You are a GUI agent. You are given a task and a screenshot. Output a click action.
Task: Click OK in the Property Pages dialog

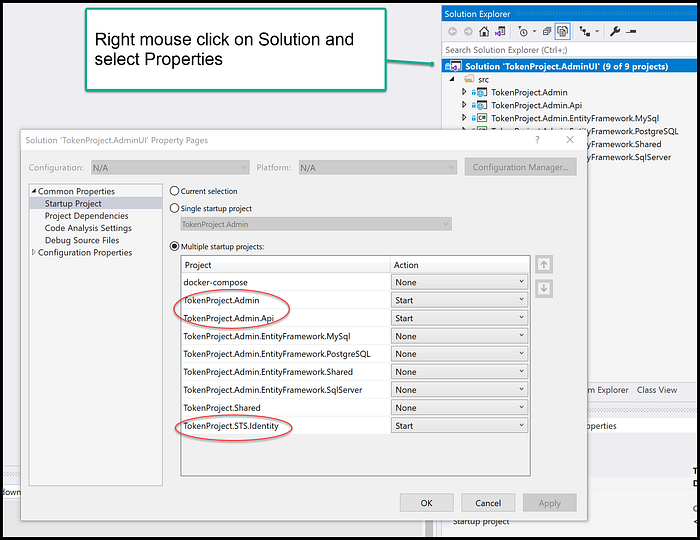[x=426, y=503]
